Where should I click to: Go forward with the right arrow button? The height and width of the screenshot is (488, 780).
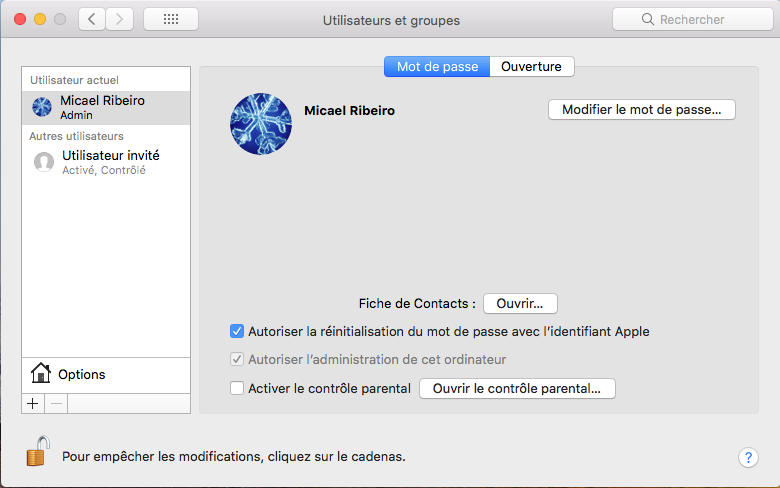tap(120, 19)
